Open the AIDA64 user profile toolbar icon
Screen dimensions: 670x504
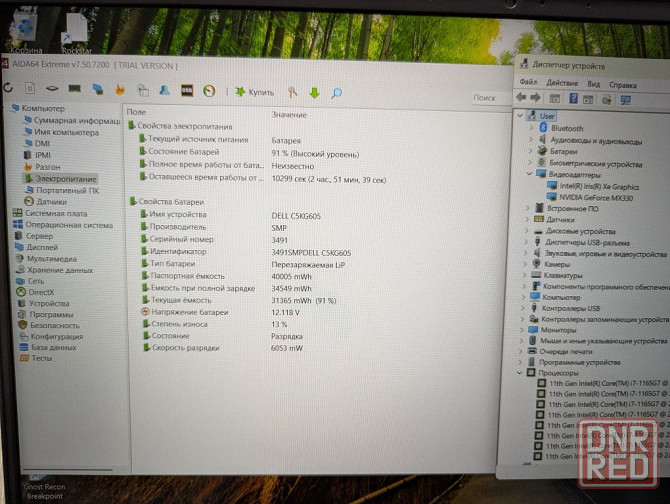click(164, 90)
